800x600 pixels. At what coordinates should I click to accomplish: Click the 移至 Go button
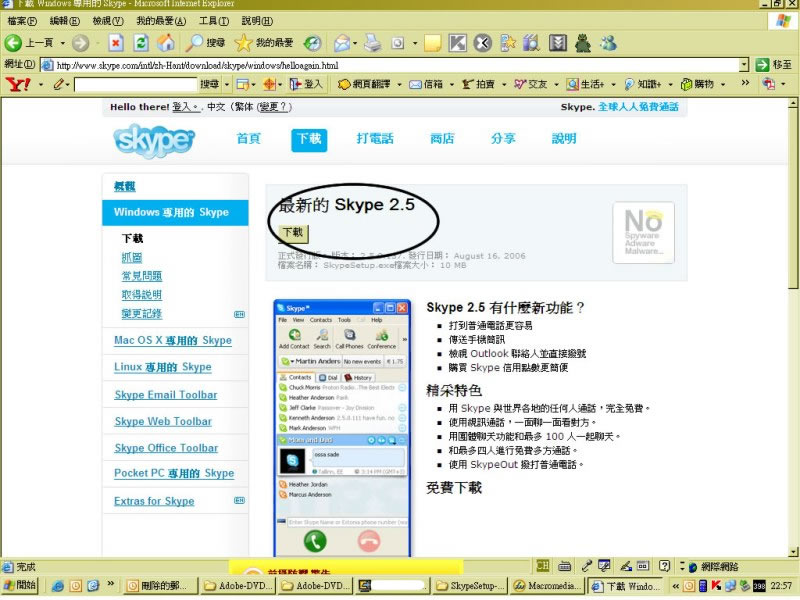pos(774,65)
